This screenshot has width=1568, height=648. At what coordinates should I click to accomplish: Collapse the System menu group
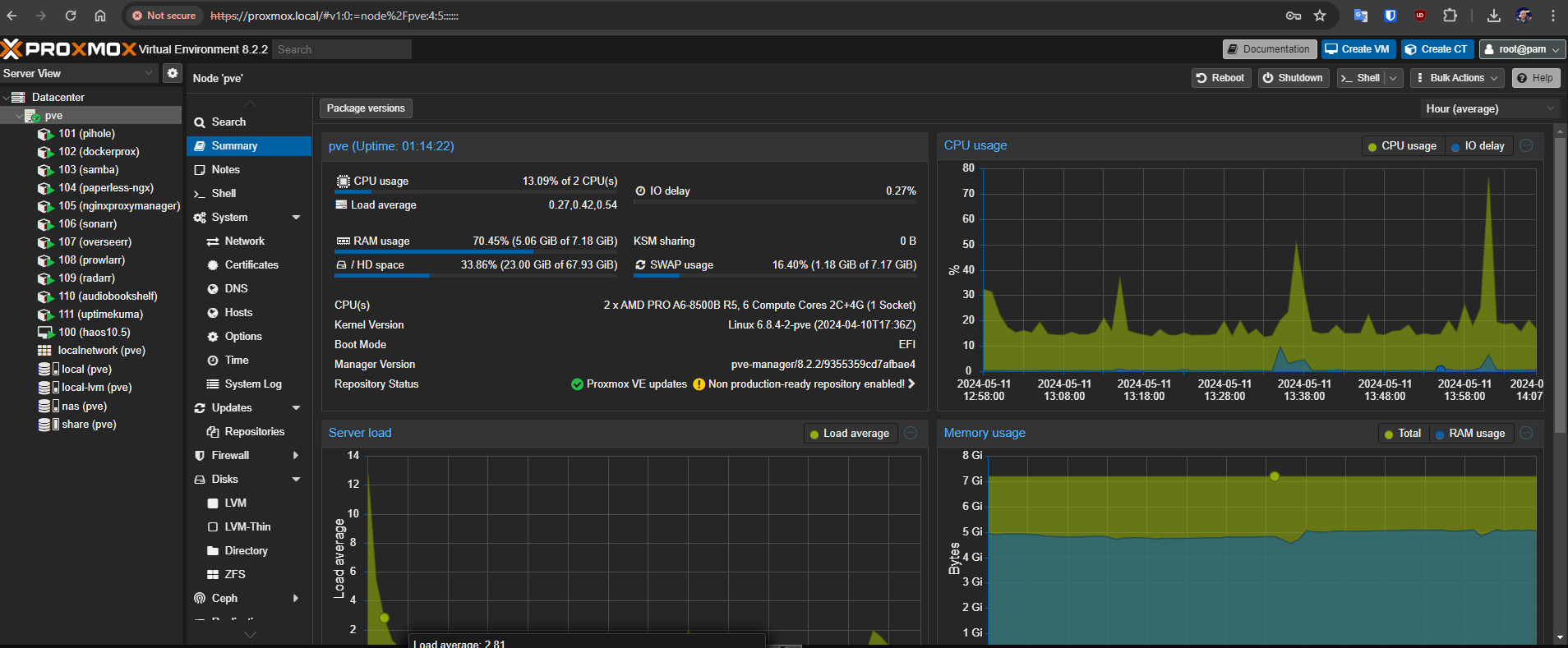pos(296,218)
